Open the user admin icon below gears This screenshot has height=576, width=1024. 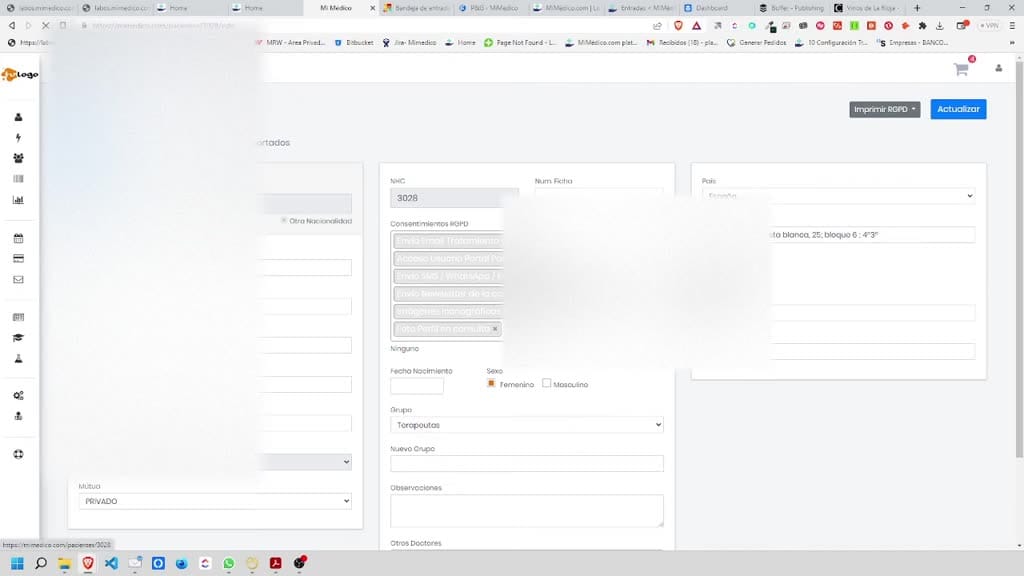pos(18,416)
